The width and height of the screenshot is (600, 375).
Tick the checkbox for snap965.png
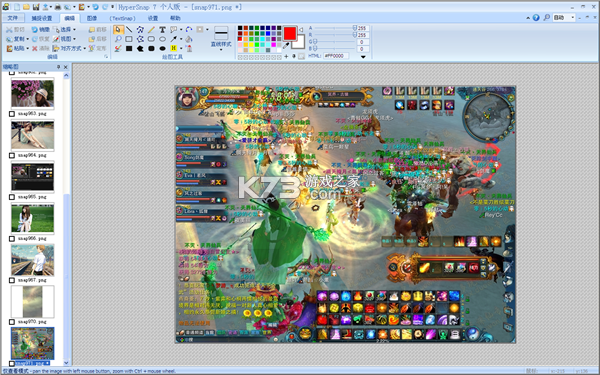[x=12, y=197]
